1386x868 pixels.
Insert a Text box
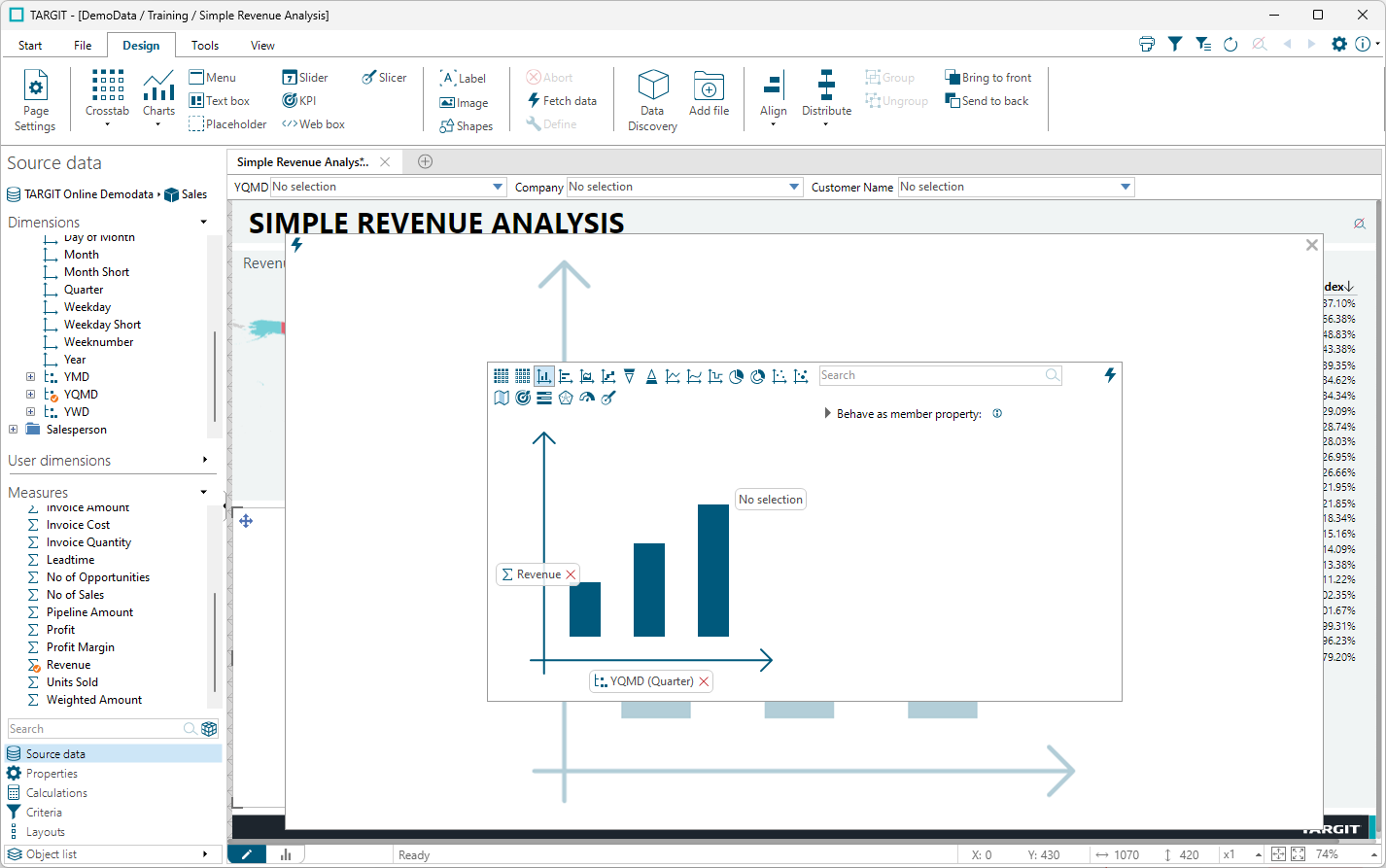click(219, 101)
